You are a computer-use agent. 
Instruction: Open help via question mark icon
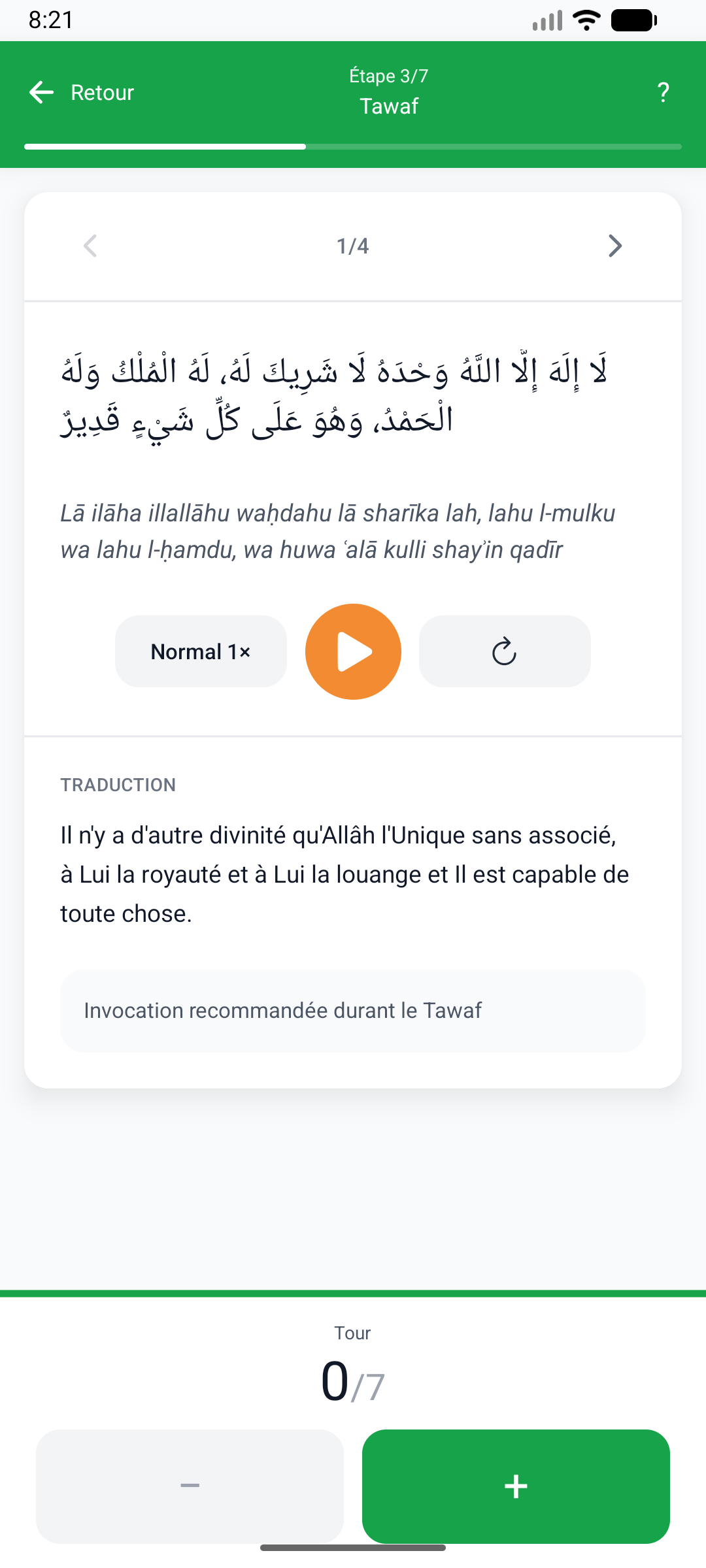pyautogui.click(x=663, y=92)
